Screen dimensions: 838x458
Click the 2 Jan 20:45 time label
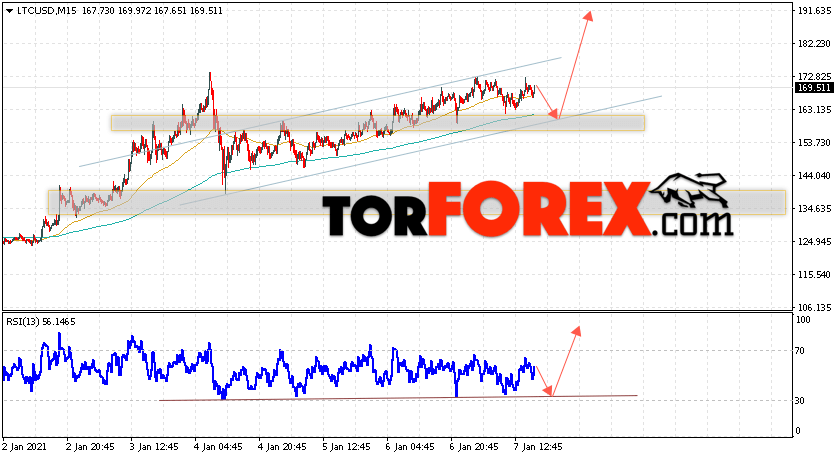click(90, 447)
